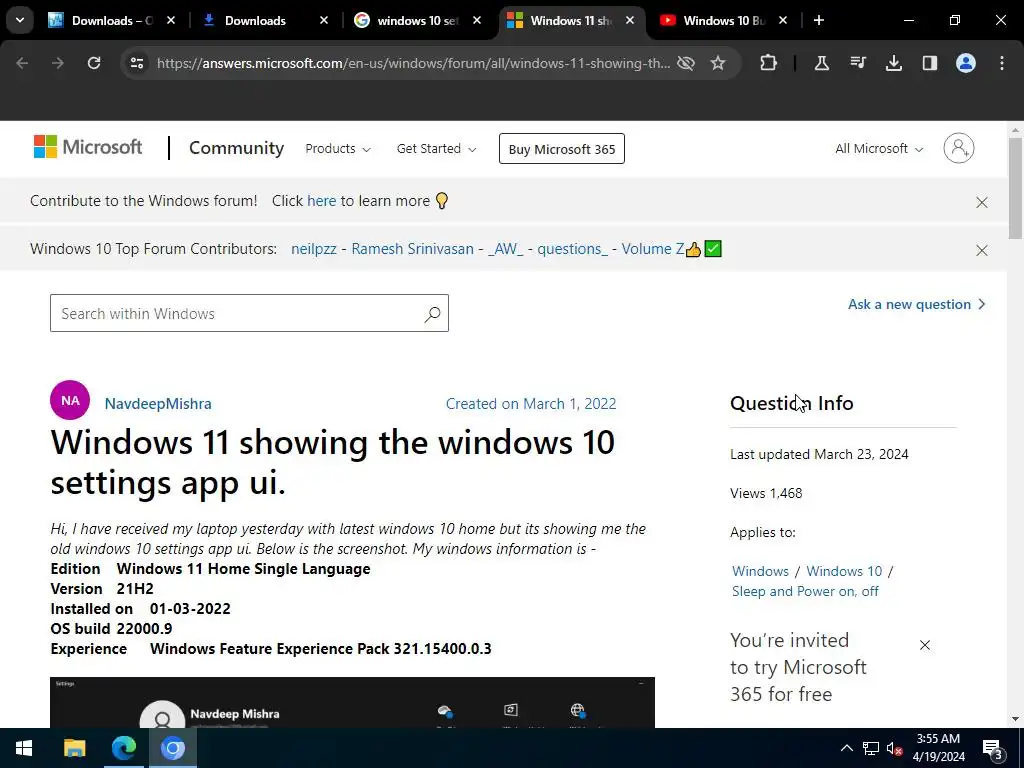This screenshot has height=768, width=1024.
Task: Click Ask a new question
Action: click(x=916, y=304)
